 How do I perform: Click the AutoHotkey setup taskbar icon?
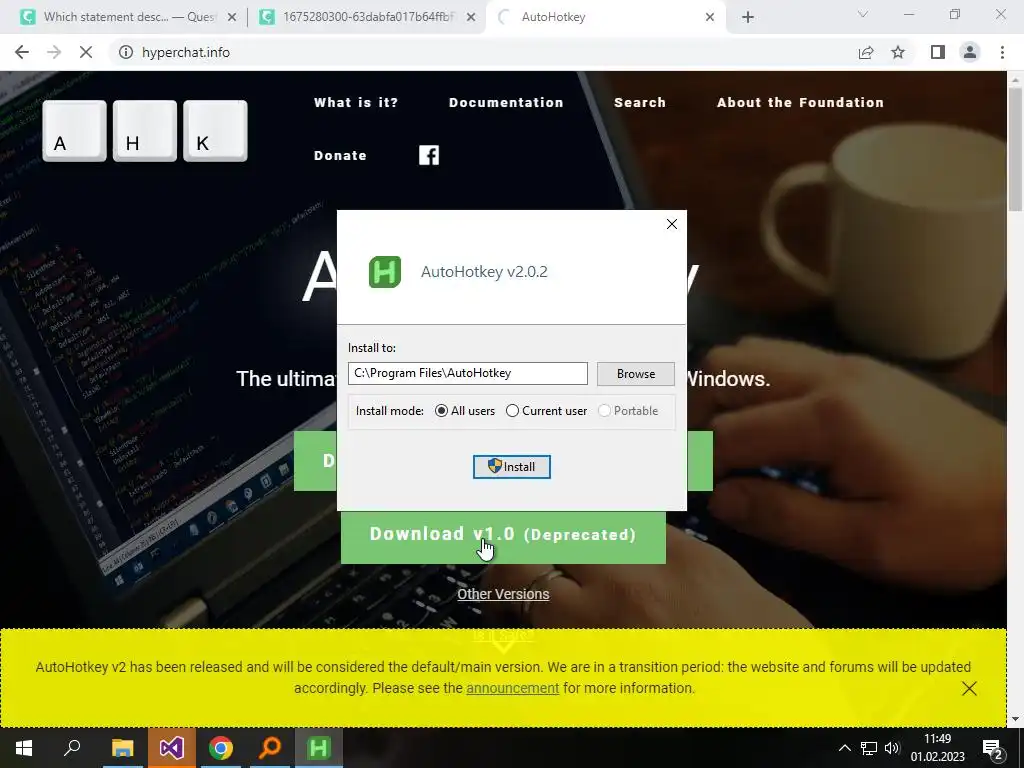(319, 748)
